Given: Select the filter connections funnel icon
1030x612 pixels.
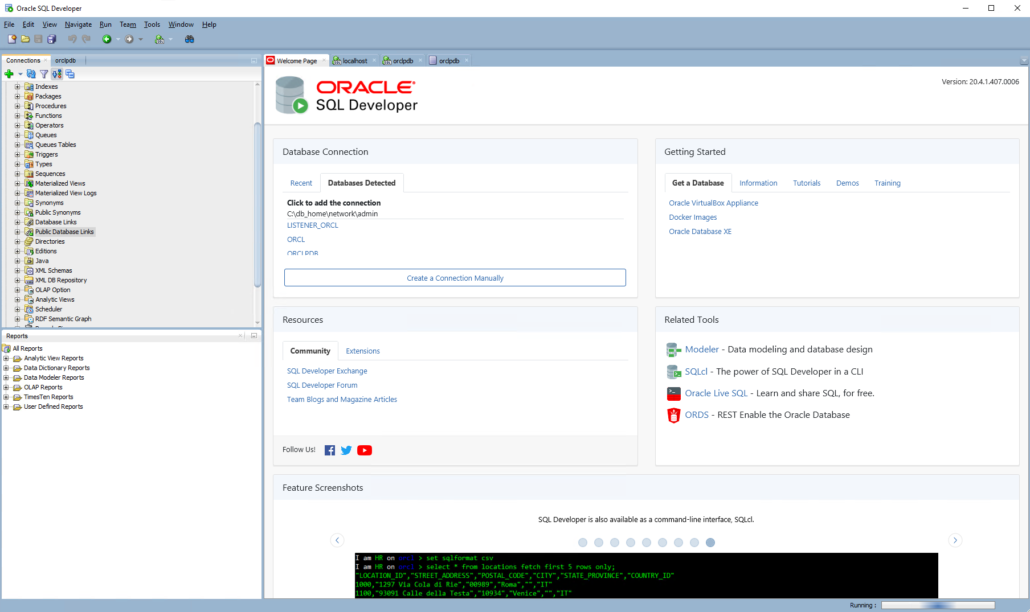Looking at the screenshot, I should [x=44, y=74].
